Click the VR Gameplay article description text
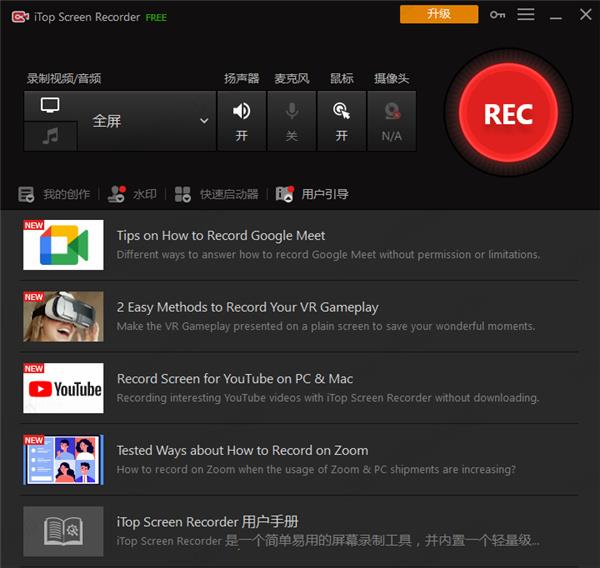 click(x=326, y=326)
